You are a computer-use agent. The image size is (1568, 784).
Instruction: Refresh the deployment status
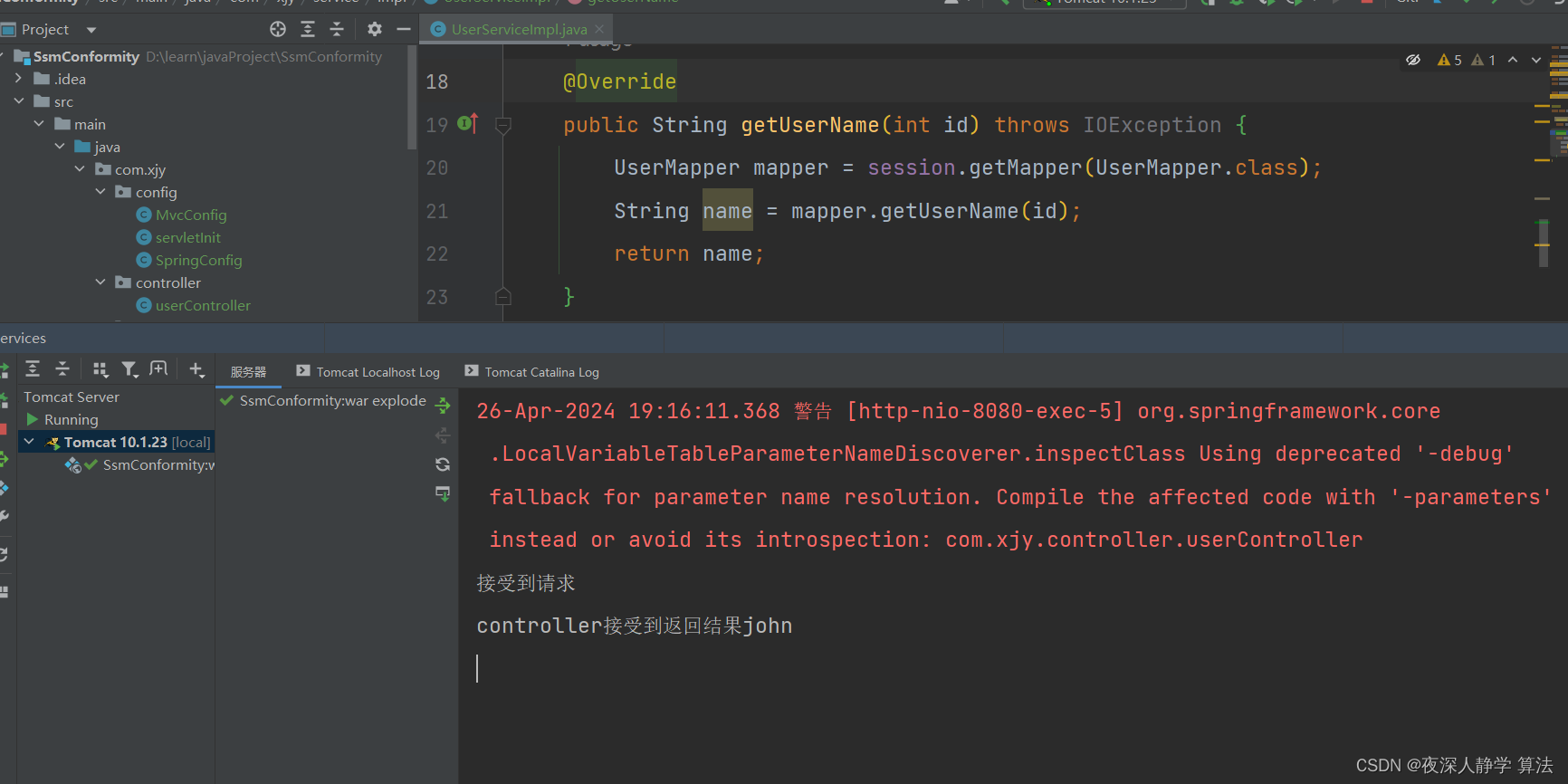point(443,464)
